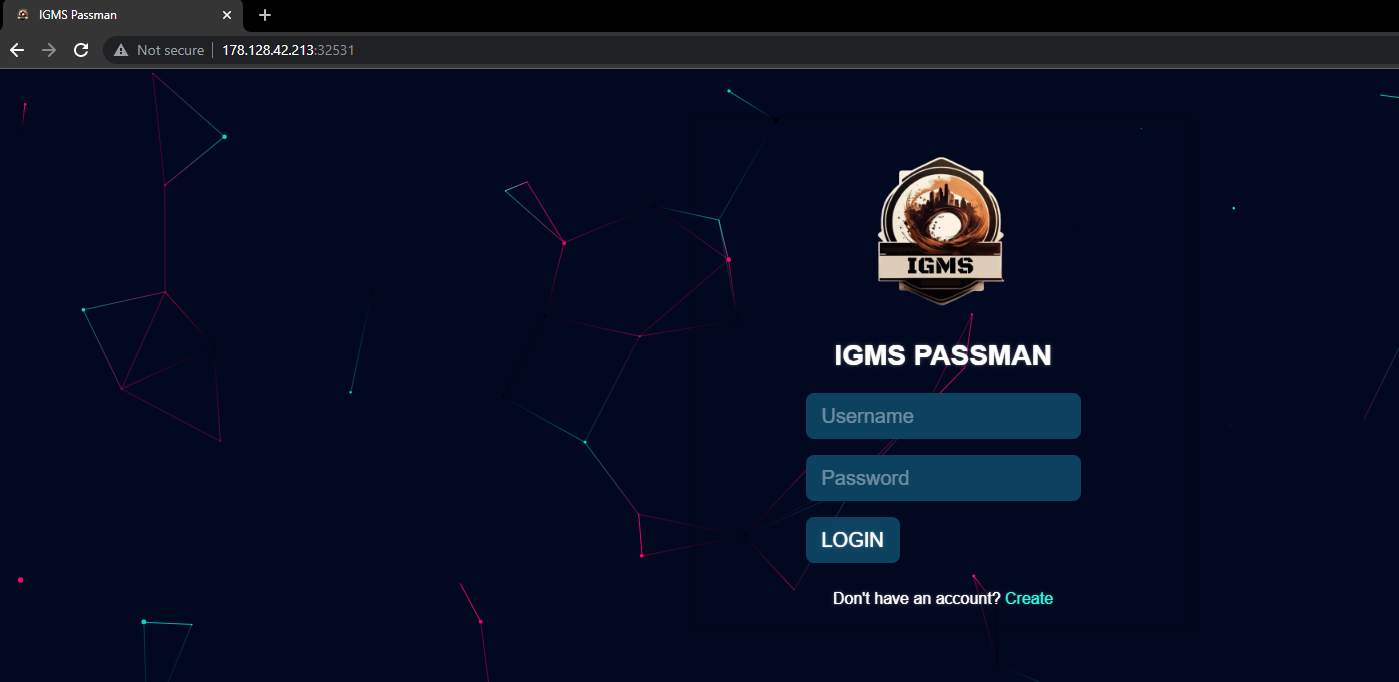Viewport: 1399px width, 682px height.
Task: Click into the Username field
Action: 943,416
